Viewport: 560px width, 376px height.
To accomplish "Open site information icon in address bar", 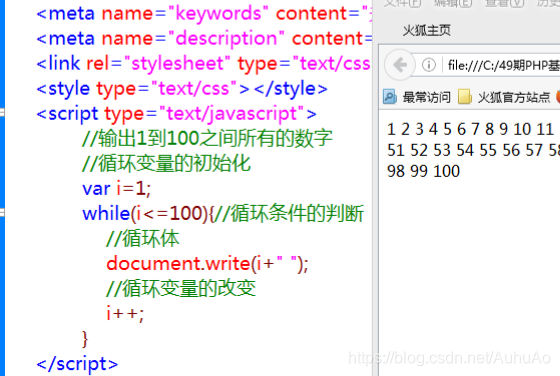I will pyautogui.click(x=429, y=65).
